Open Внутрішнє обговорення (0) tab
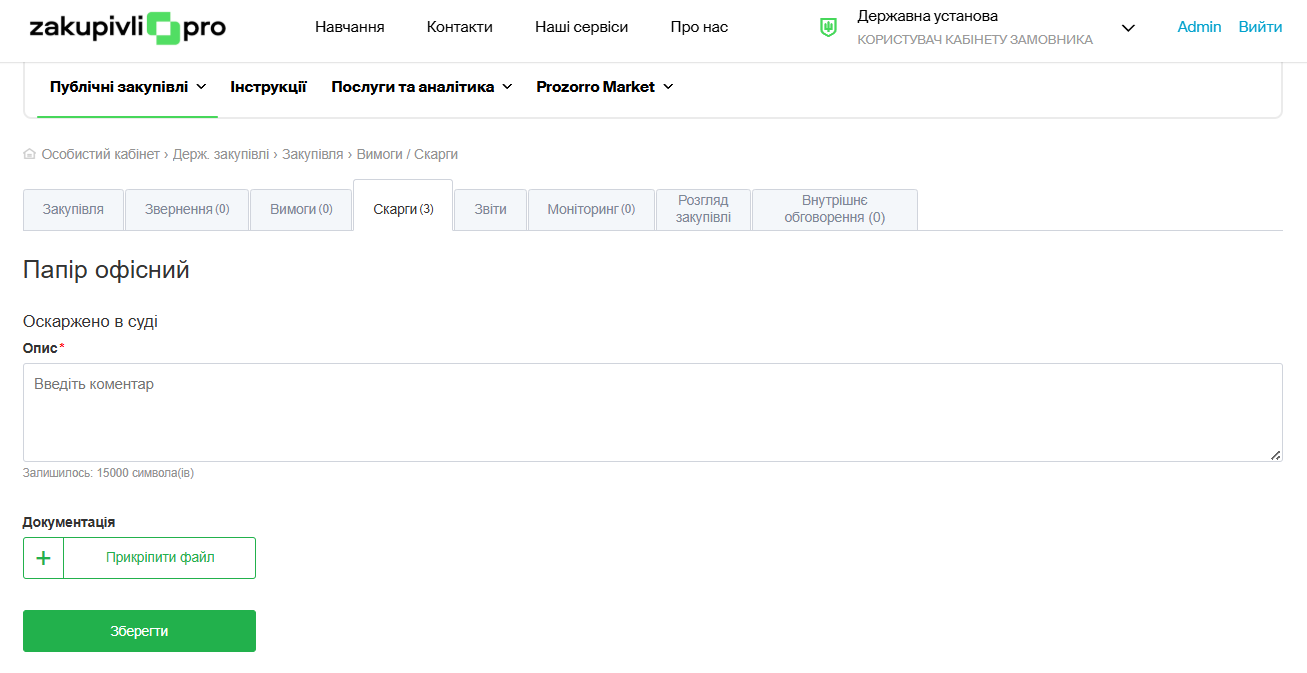The width and height of the screenshot is (1307, 673). coord(834,210)
